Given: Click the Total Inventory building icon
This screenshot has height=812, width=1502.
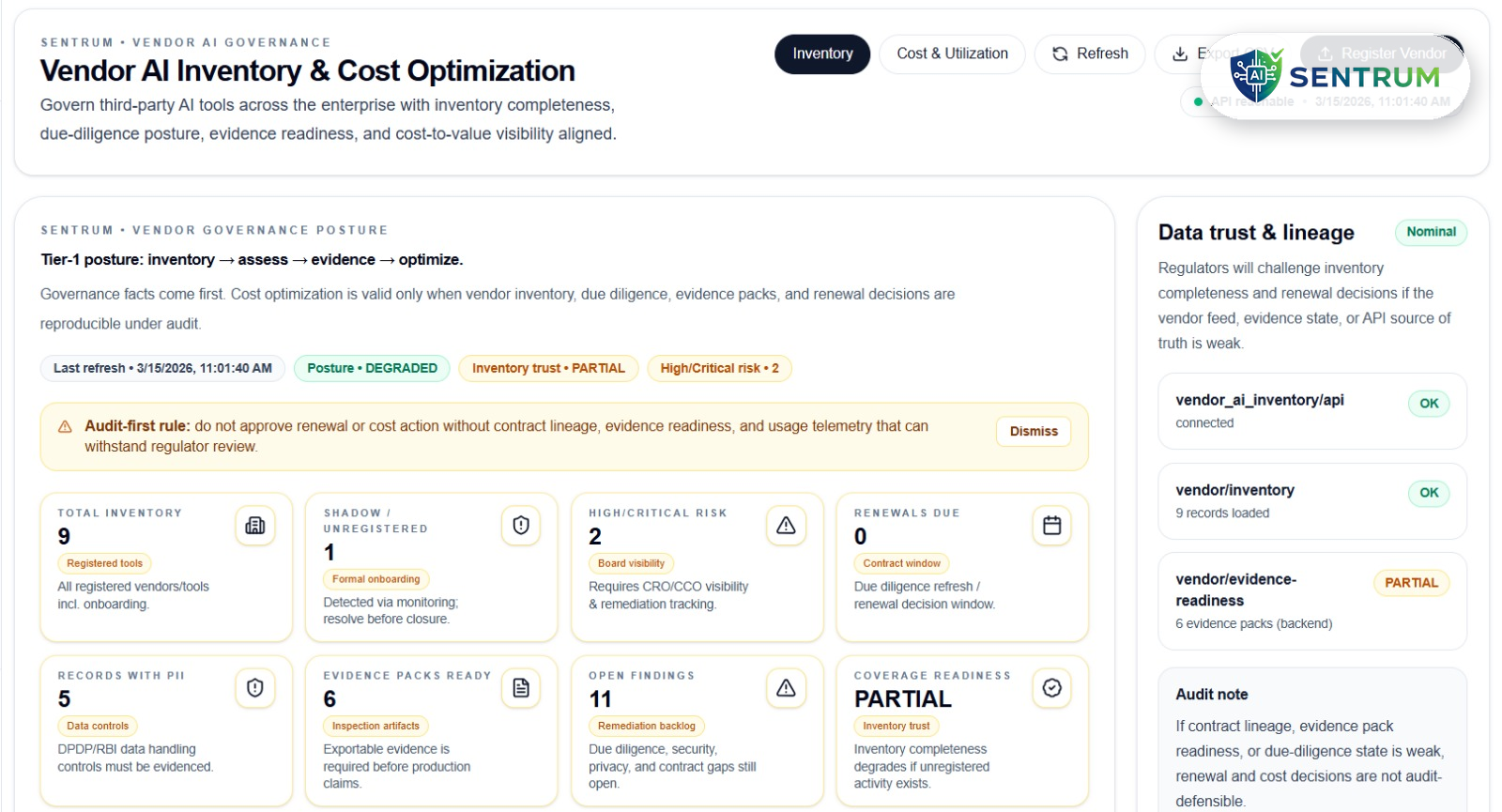Looking at the screenshot, I should [x=254, y=526].
